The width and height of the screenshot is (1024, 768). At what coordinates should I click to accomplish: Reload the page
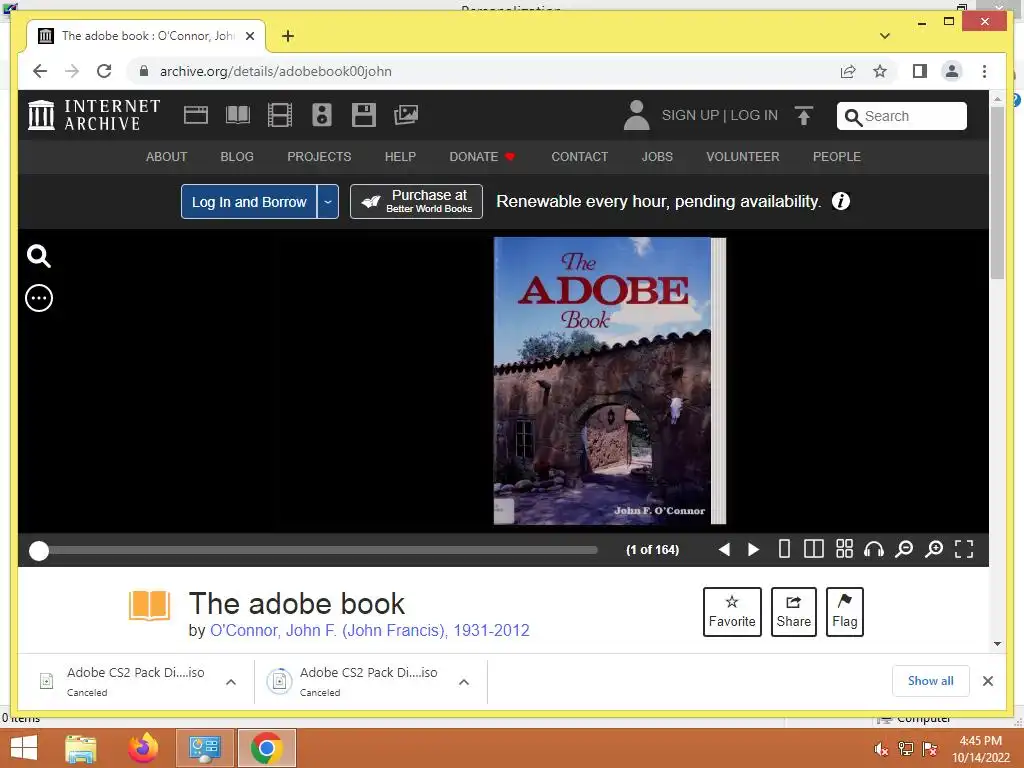coord(104,71)
